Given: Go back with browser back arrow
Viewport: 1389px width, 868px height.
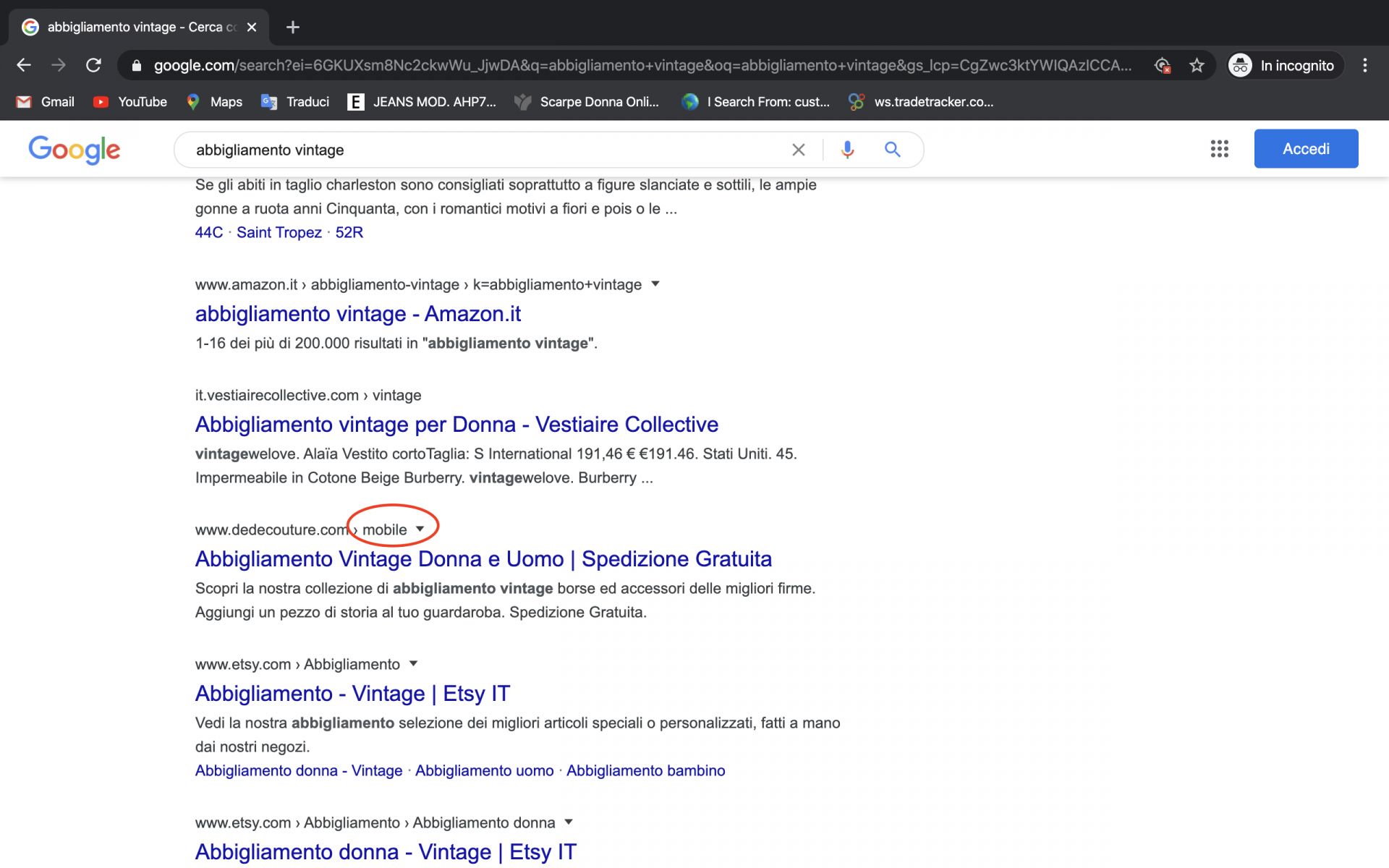Looking at the screenshot, I should [24, 65].
